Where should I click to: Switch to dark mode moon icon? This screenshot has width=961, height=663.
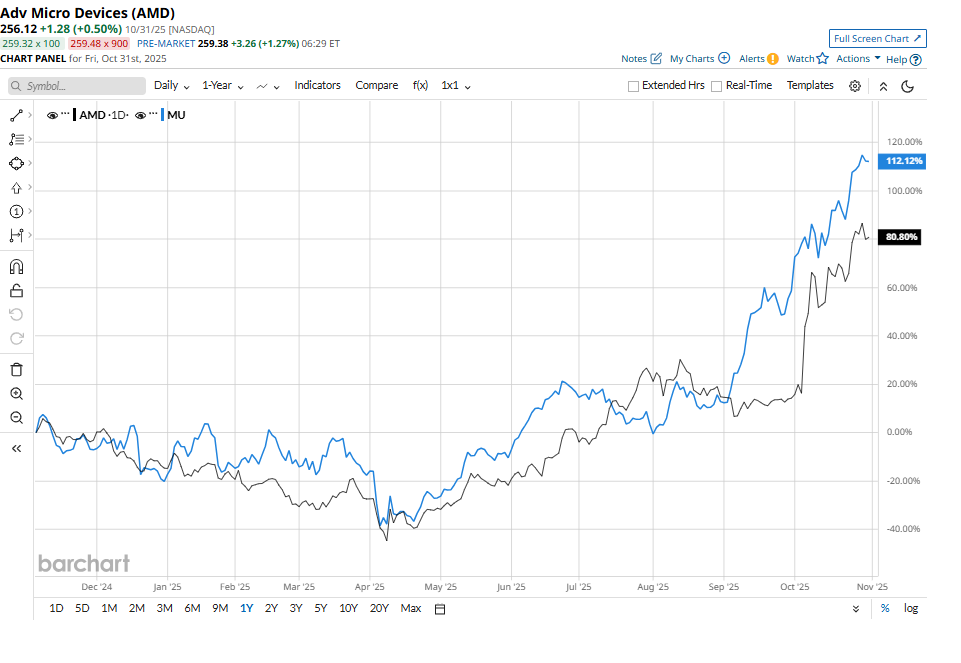[x=908, y=86]
